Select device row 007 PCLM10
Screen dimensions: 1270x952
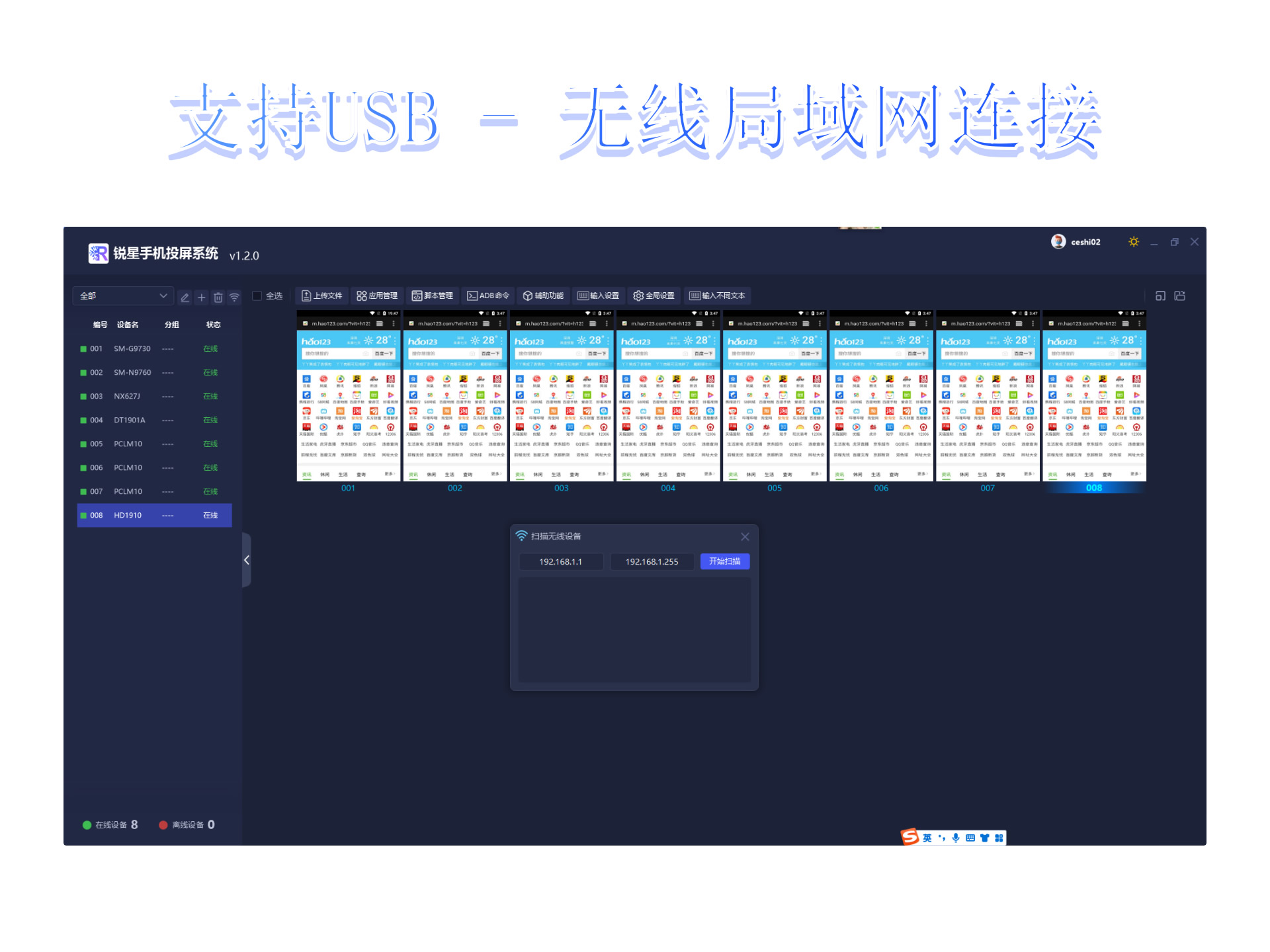point(154,491)
